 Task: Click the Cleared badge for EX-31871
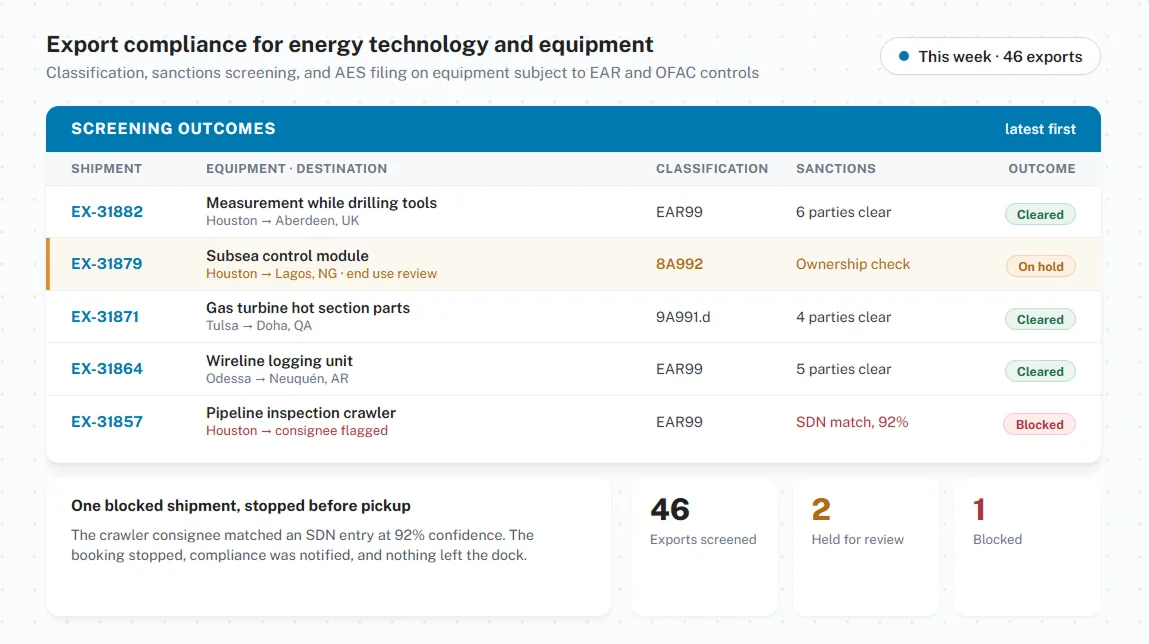tap(1040, 319)
